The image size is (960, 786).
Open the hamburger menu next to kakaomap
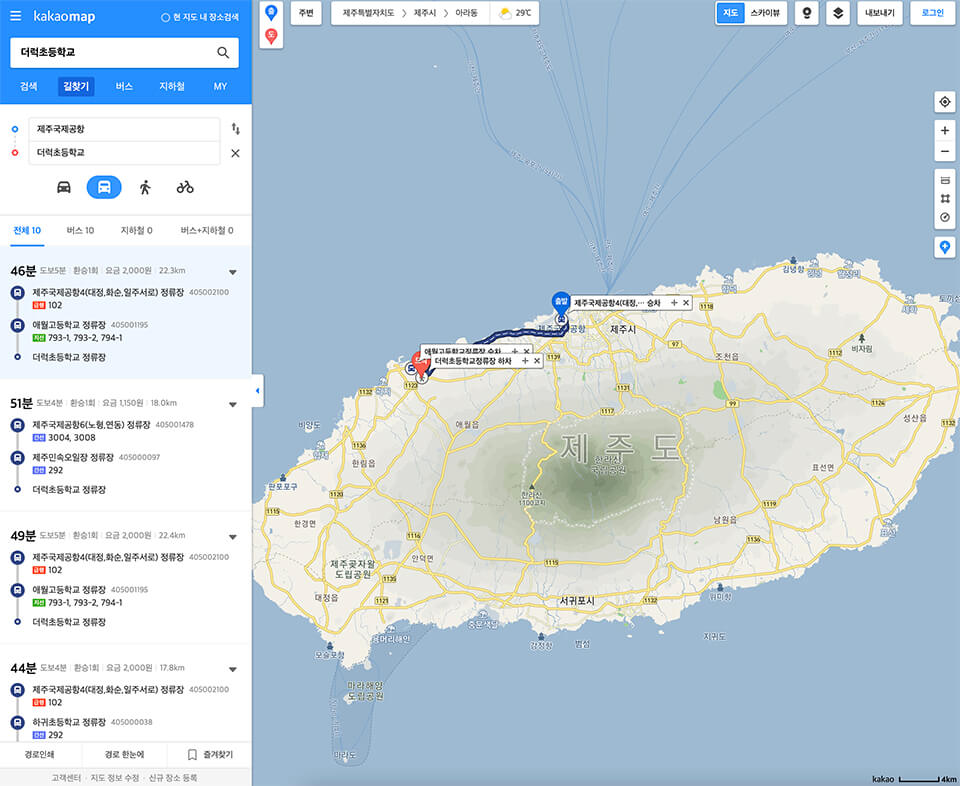pyautogui.click(x=15, y=16)
